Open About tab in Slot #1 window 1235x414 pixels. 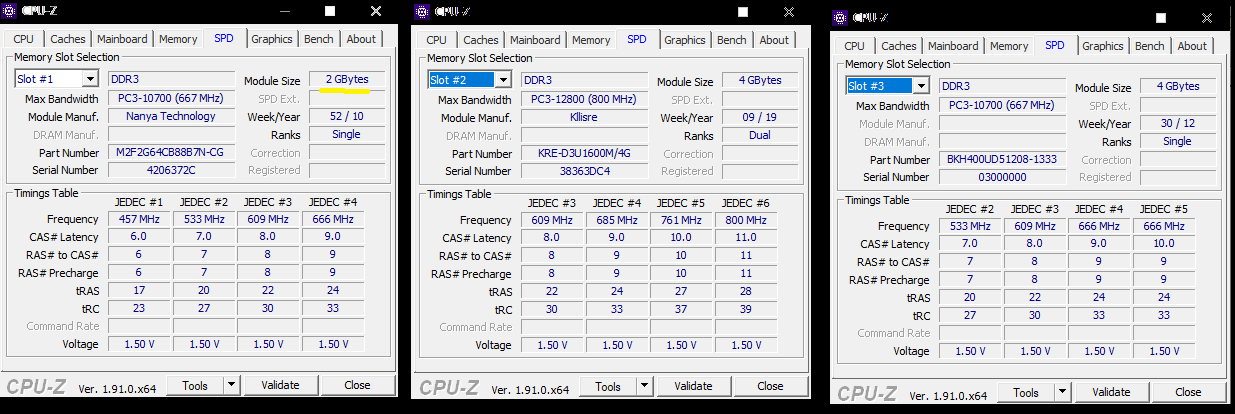pos(361,39)
